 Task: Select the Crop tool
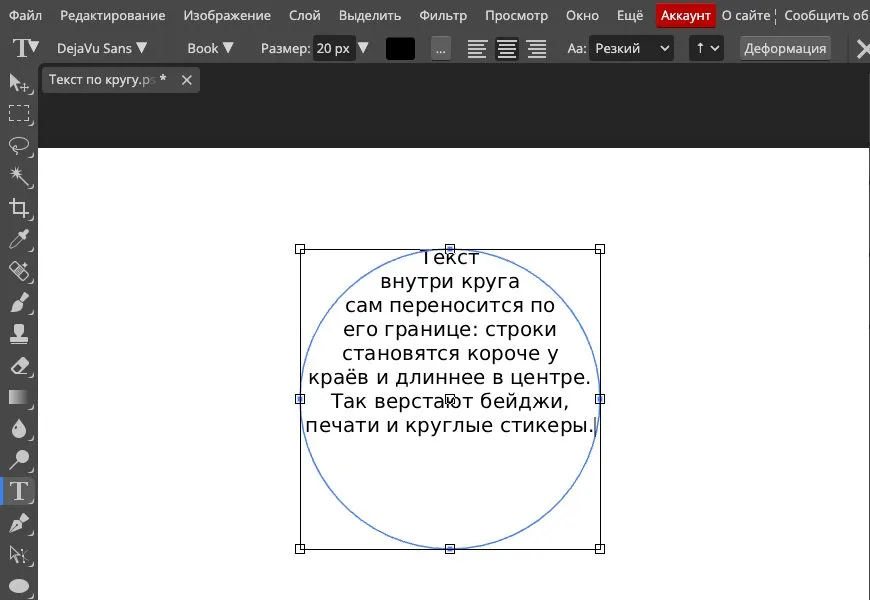coord(19,208)
